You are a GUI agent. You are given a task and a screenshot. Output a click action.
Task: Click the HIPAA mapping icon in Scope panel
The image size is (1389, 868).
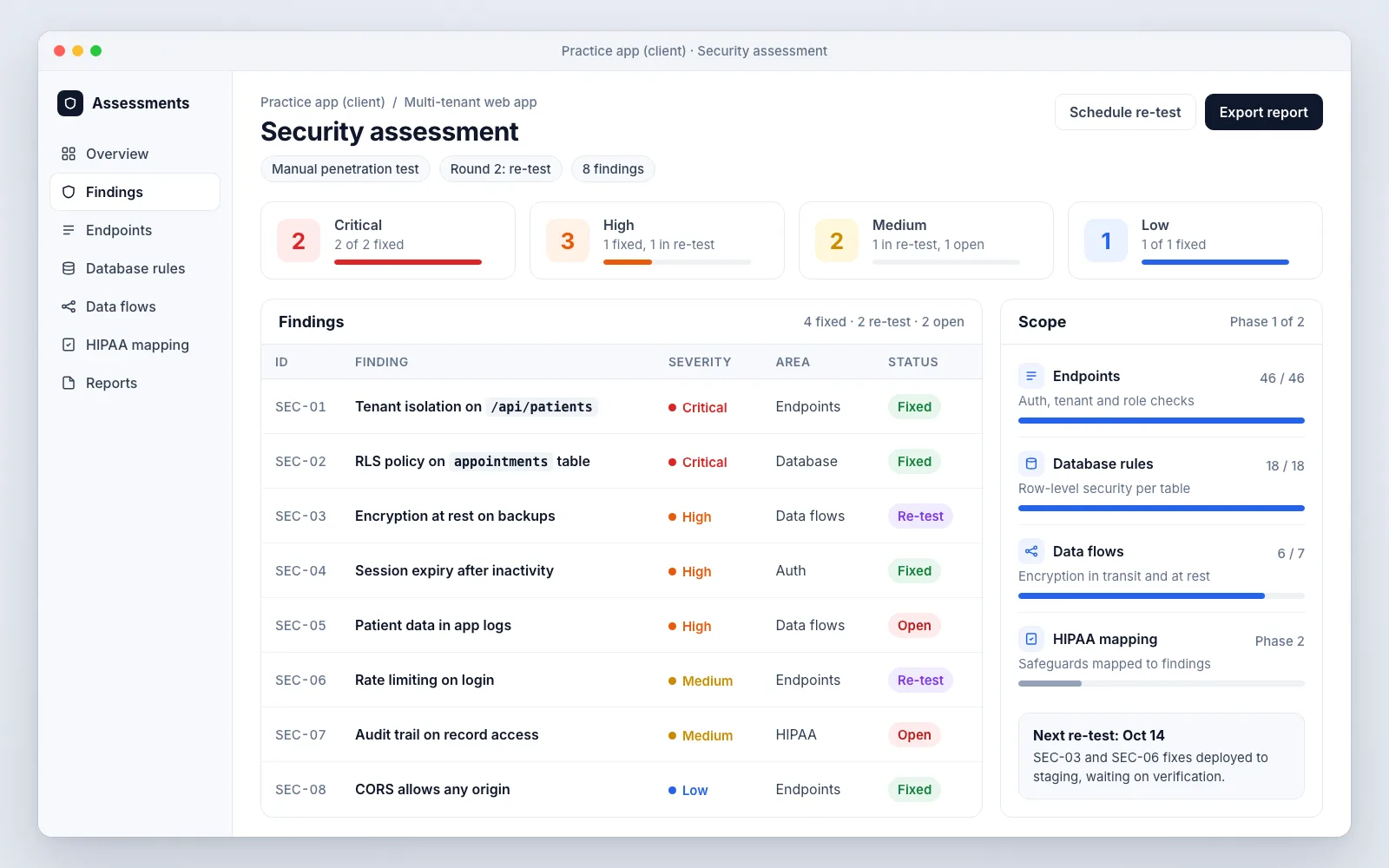tap(1031, 639)
